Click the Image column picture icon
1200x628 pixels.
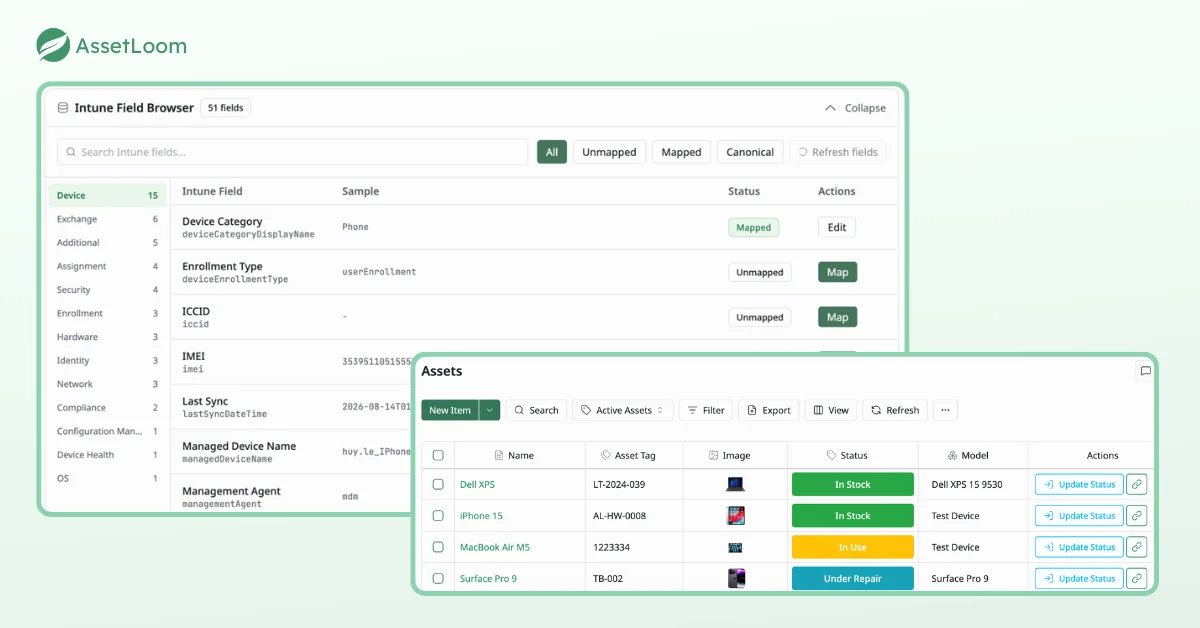(x=714, y=455)
